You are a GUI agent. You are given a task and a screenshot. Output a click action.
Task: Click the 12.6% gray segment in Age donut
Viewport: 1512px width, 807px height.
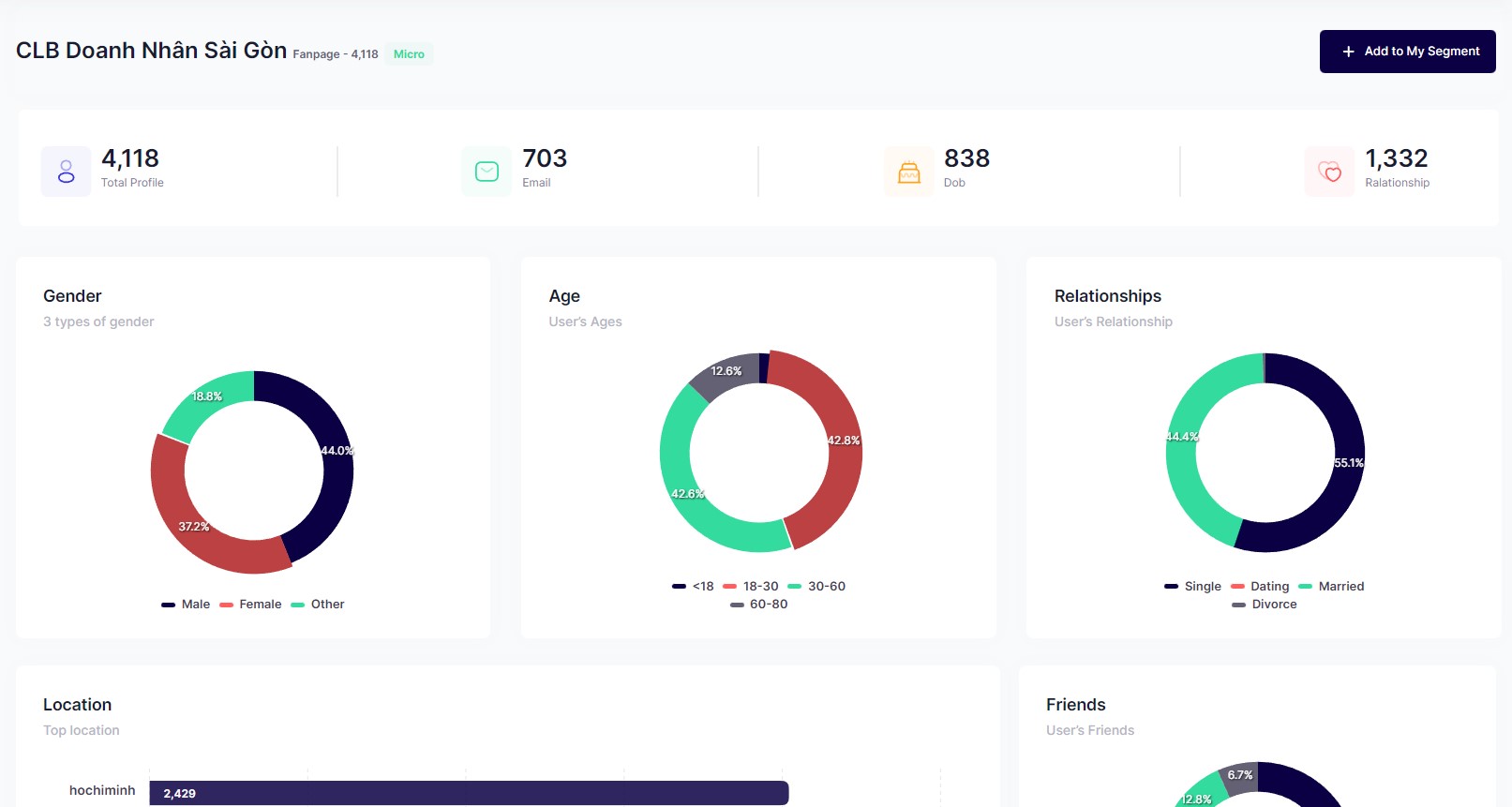pyautogui.click(x=725, y=372)
